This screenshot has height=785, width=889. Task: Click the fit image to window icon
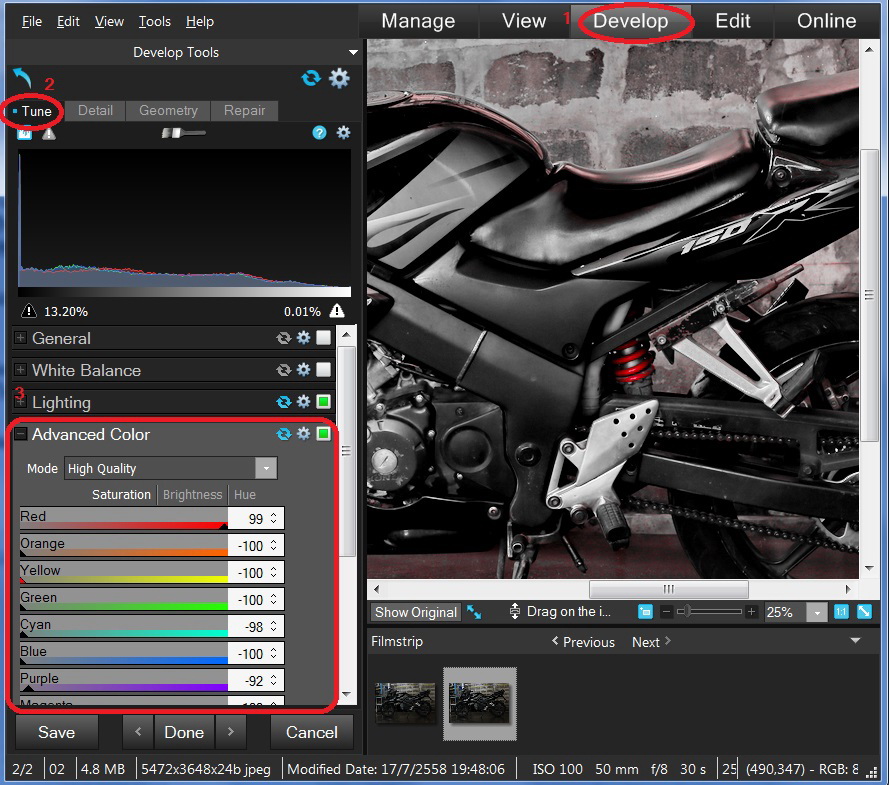864,612
